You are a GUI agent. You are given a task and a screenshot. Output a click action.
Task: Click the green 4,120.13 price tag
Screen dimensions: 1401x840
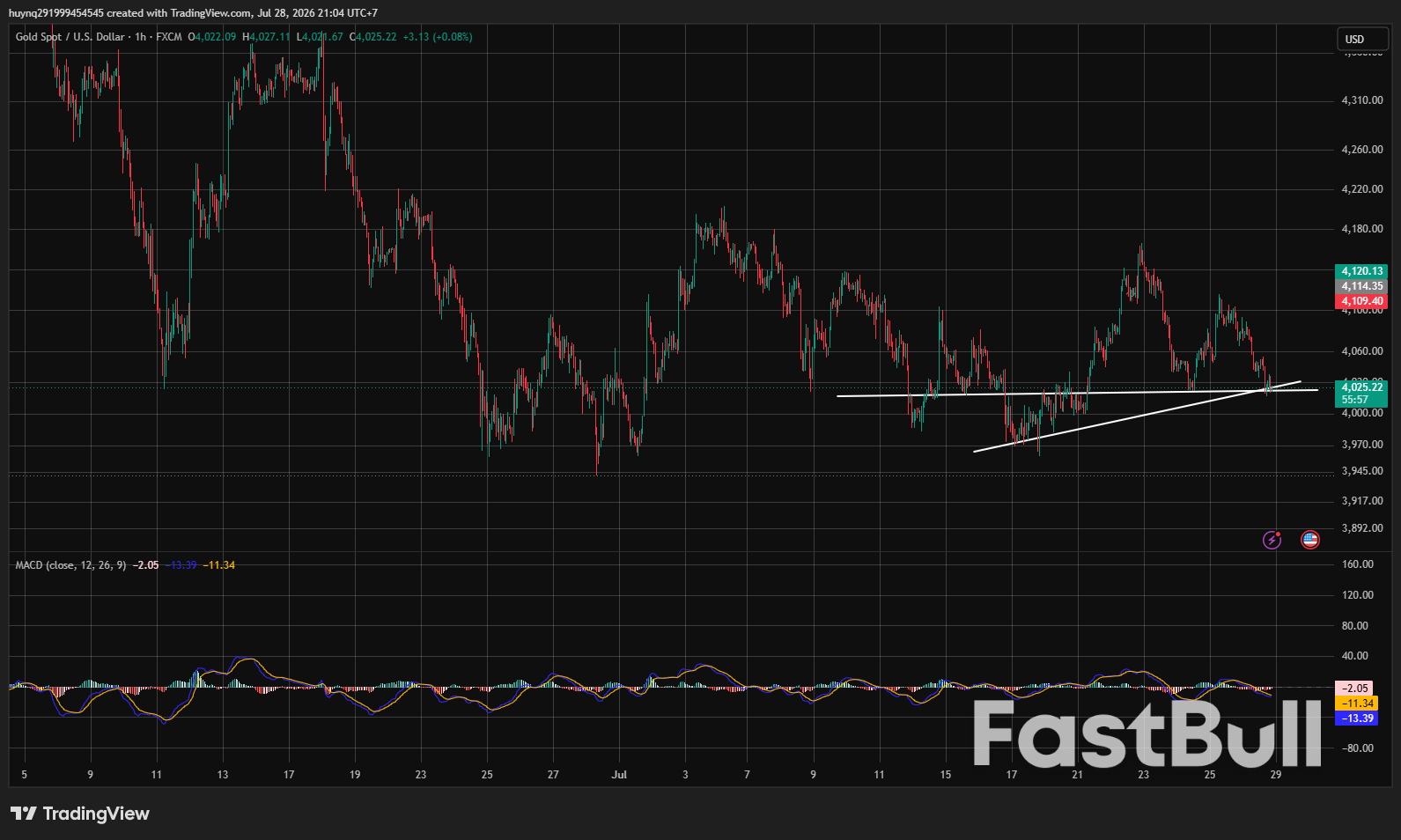point(1361,271)
